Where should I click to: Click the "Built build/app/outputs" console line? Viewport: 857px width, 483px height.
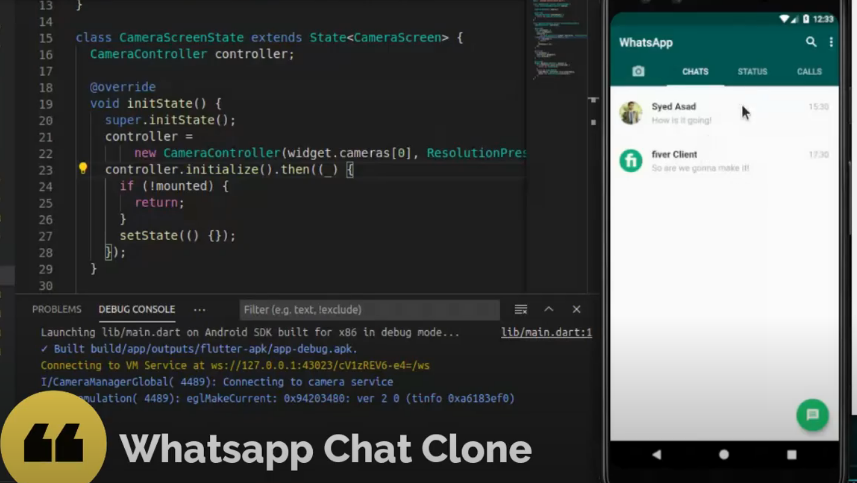point(199,349)
